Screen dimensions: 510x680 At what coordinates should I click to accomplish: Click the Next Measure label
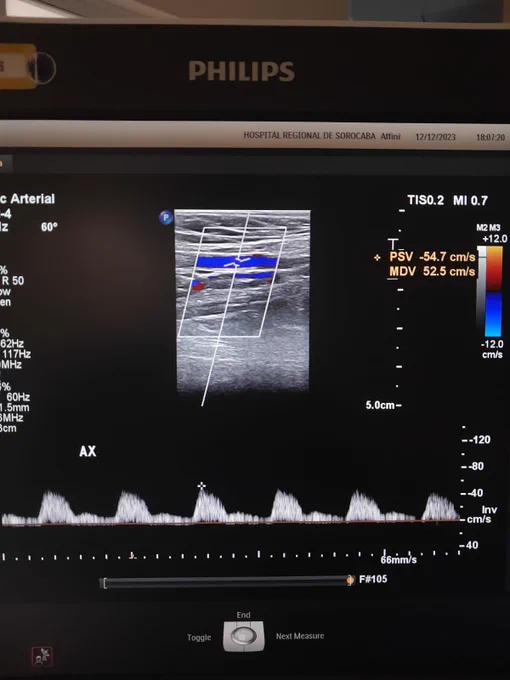click(x=300, y=636)
